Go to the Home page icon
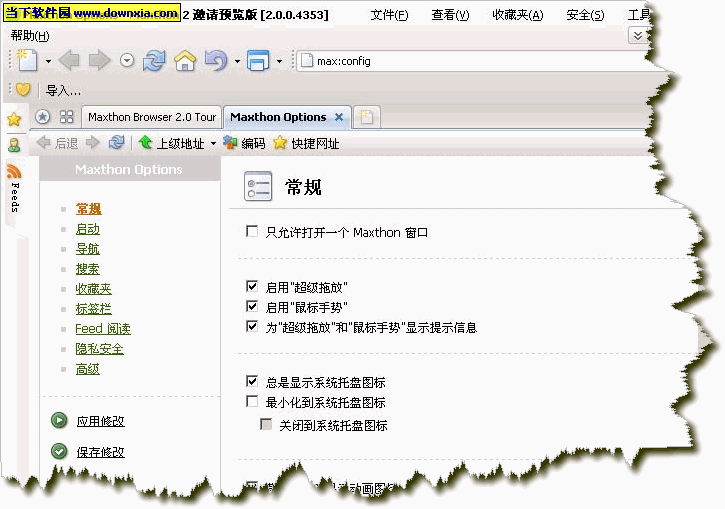 pyautogui.click(x=185, y=61)
